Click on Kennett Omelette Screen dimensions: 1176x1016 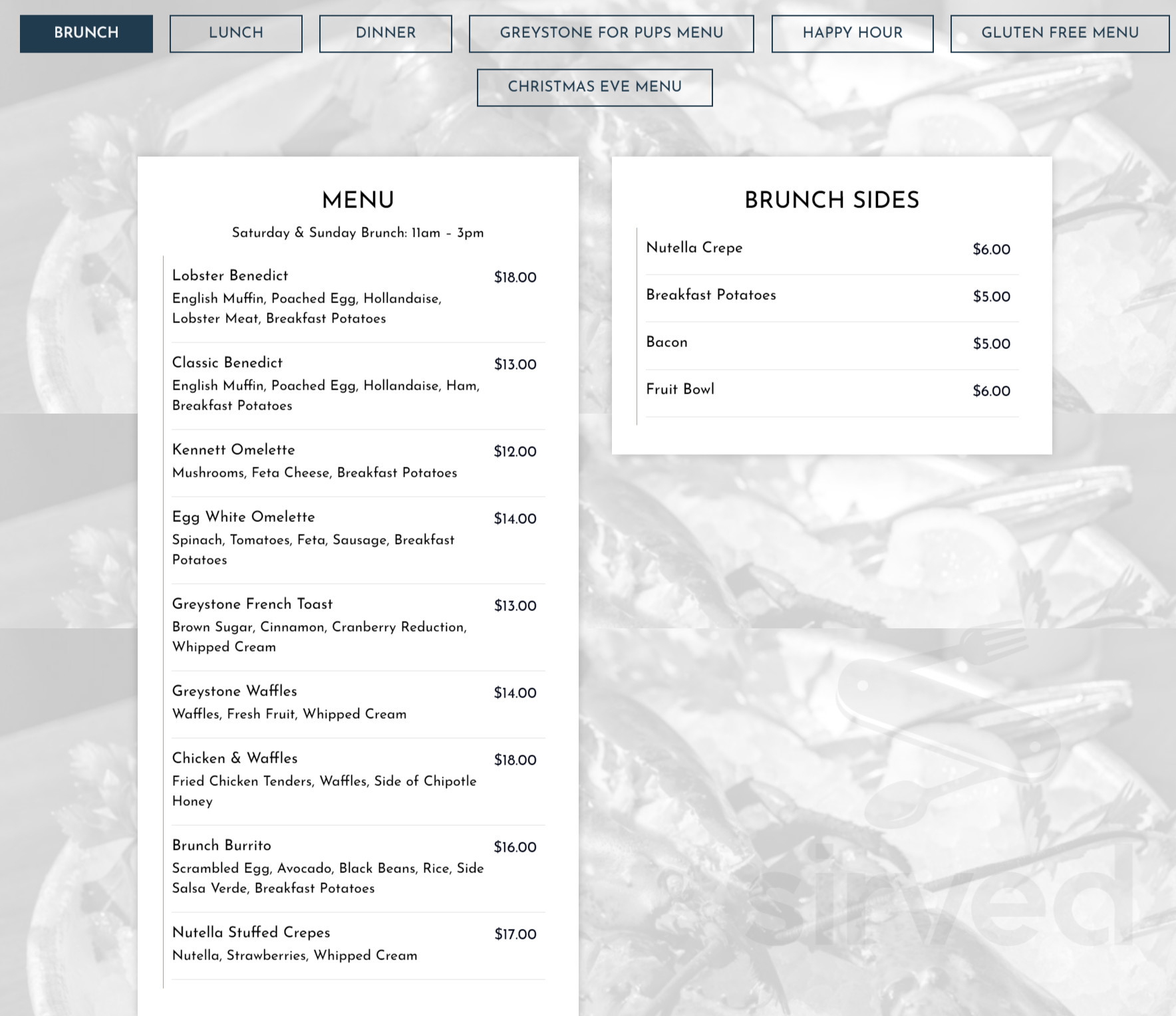coord(233,451)
